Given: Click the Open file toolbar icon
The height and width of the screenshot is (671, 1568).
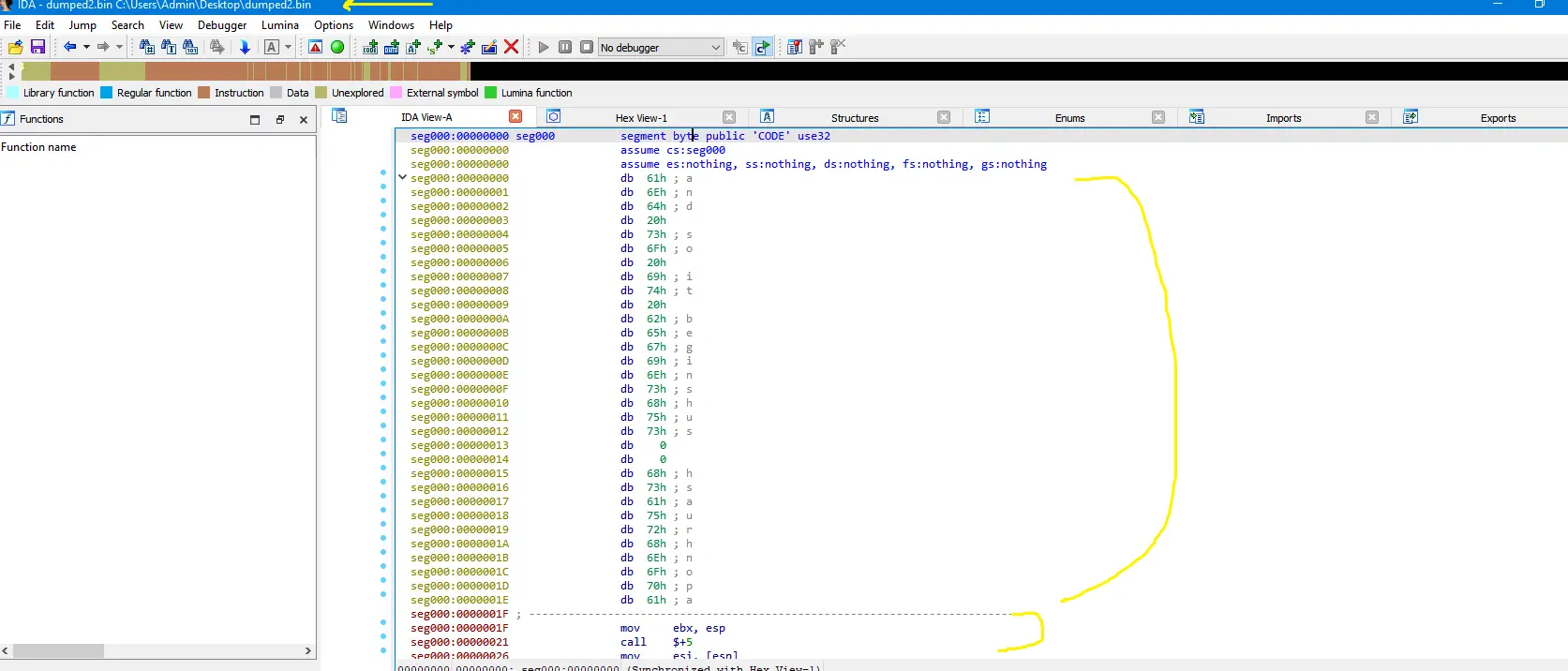Looking at the screenshot, I should tap(15, 47).
